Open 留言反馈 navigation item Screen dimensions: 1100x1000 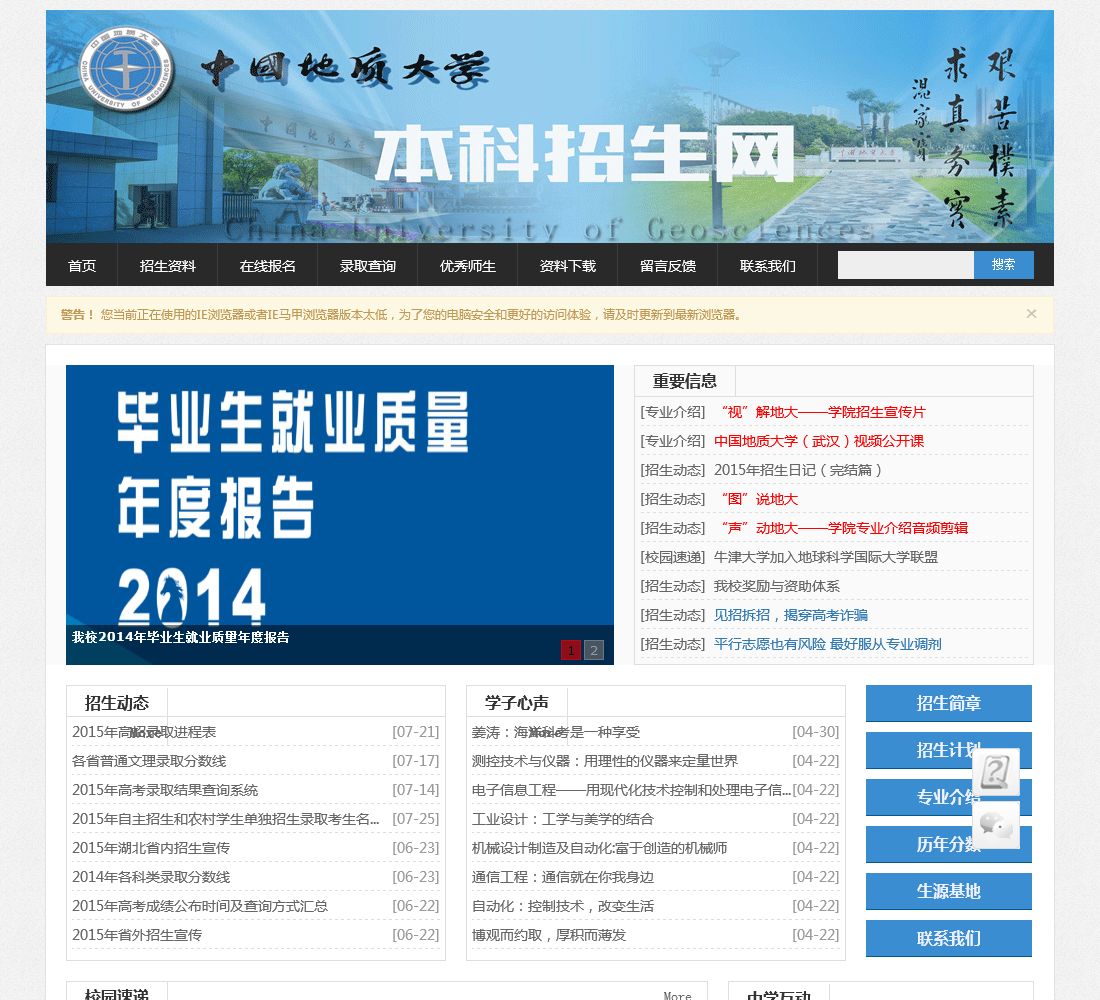pyautogui.click(x=668, y=266)
